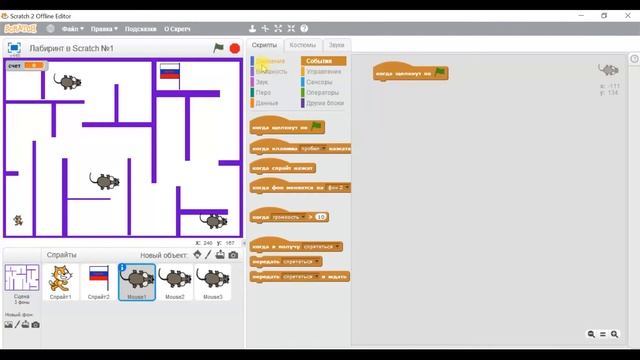Select the Duplicate stamp tool

pyautogui.click(x=252, y=29)
